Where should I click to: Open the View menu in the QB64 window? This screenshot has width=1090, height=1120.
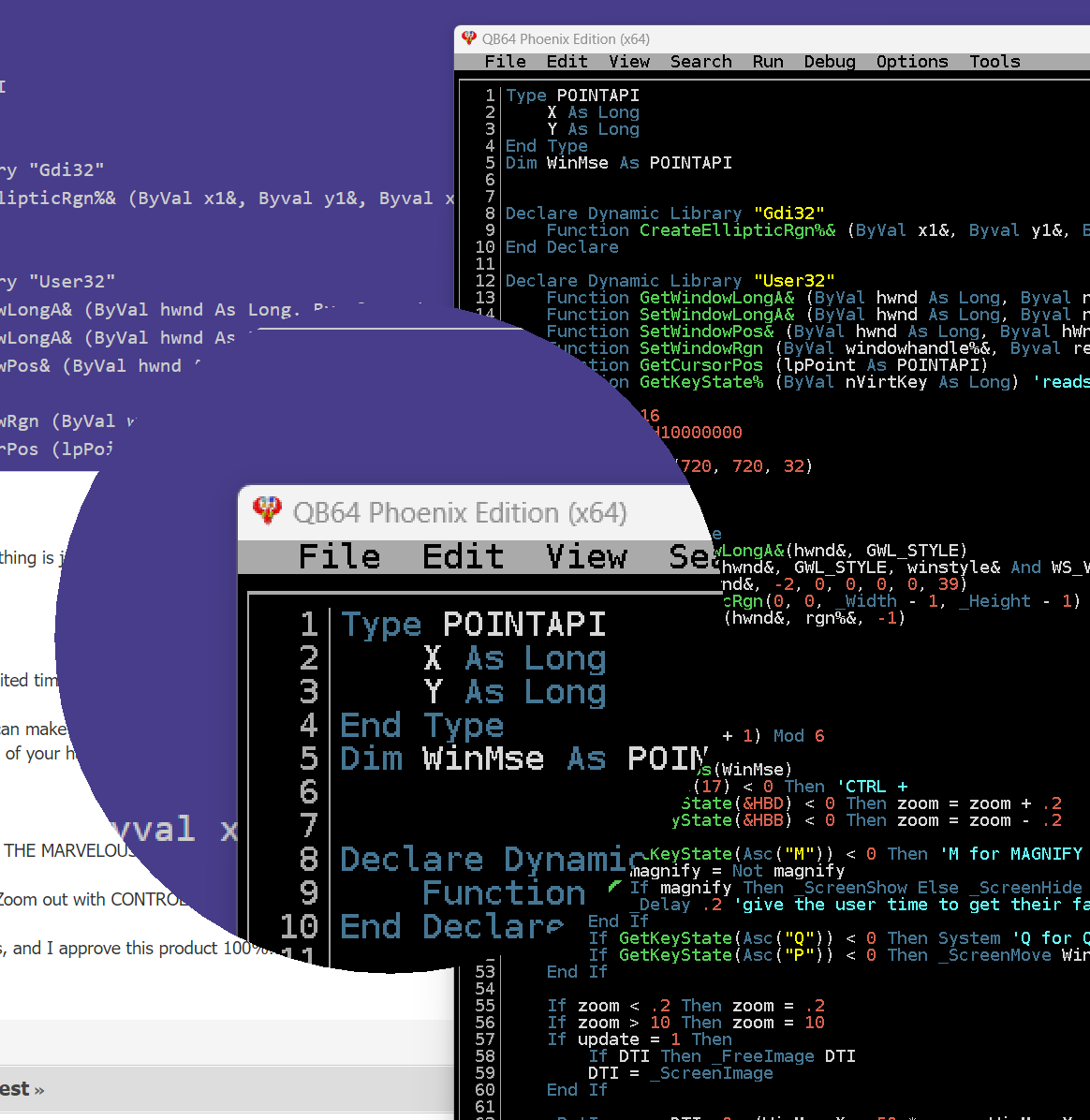coord(629,62)
